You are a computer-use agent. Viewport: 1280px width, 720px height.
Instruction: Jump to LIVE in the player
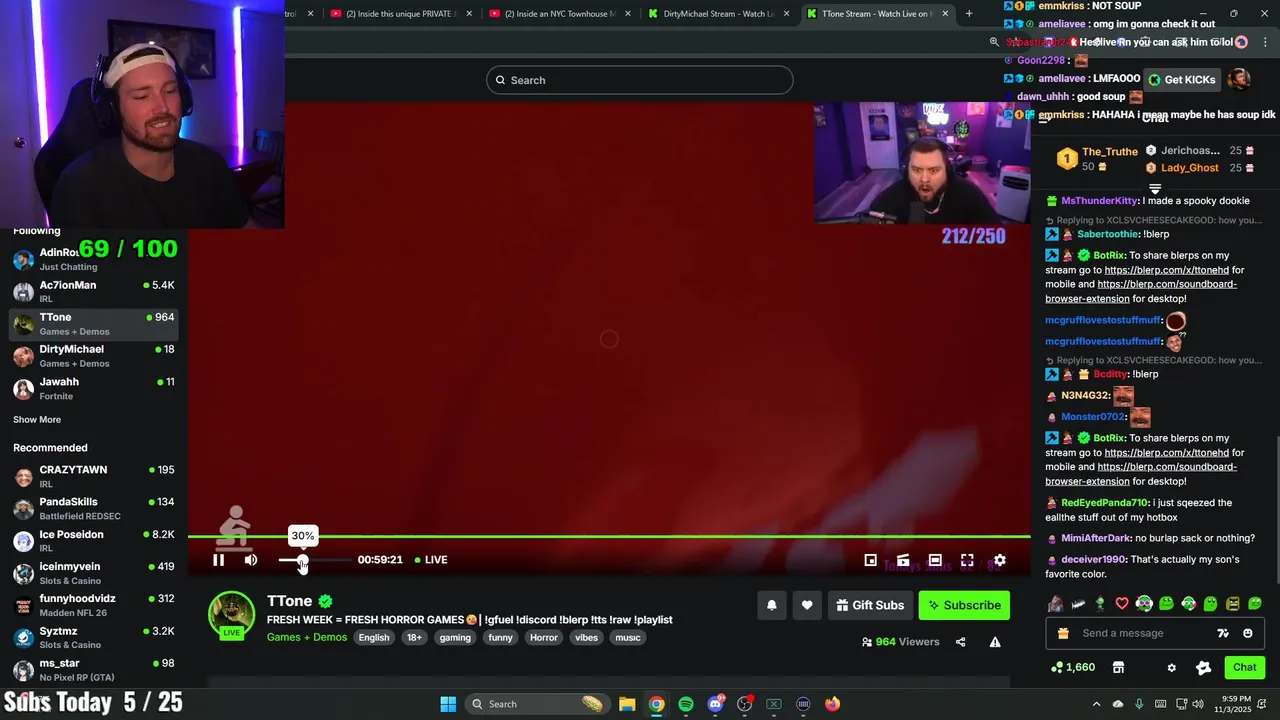[431, 560]
